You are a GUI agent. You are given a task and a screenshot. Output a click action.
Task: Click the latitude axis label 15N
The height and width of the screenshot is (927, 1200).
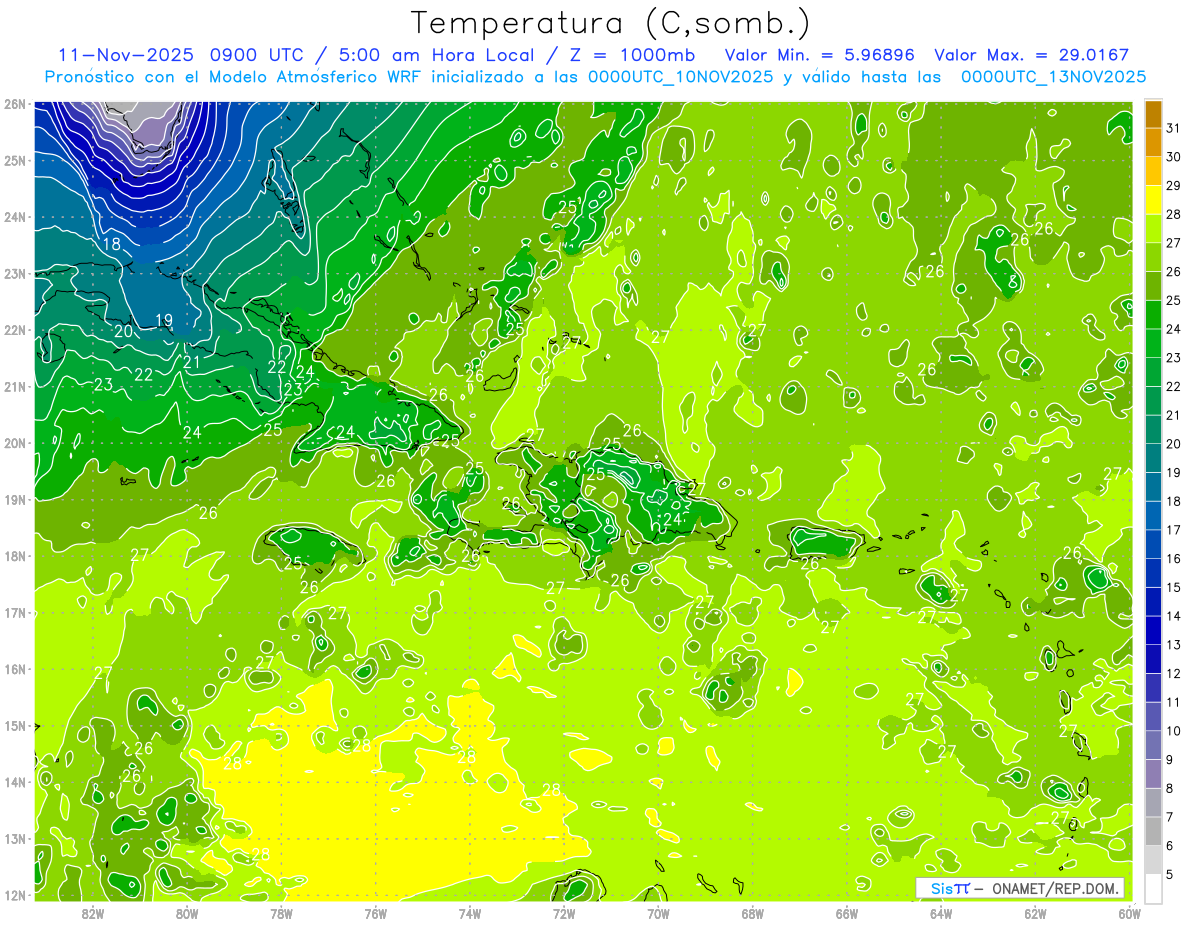point(14,725)
